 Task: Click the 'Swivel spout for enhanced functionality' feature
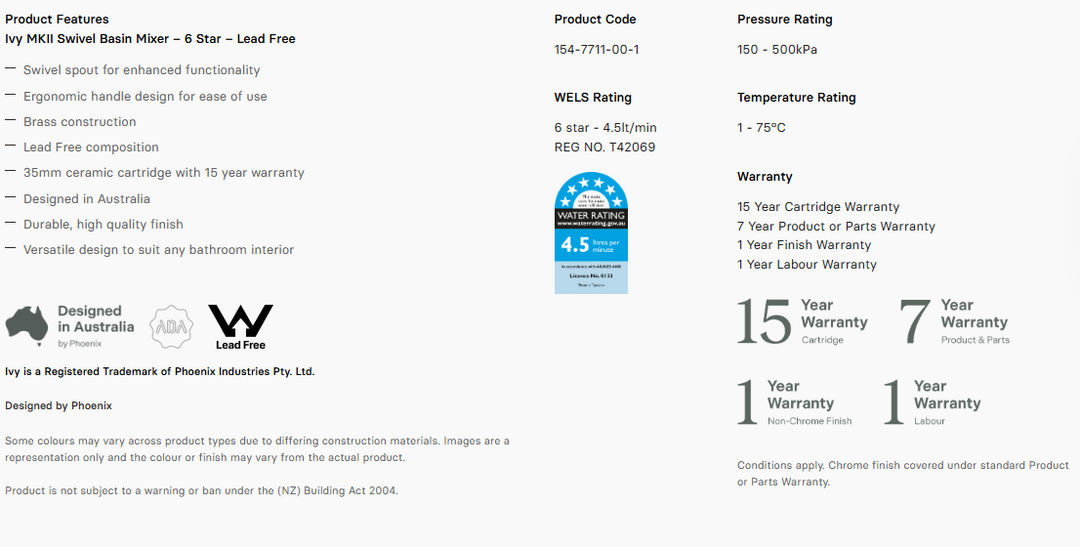[141, 70]
